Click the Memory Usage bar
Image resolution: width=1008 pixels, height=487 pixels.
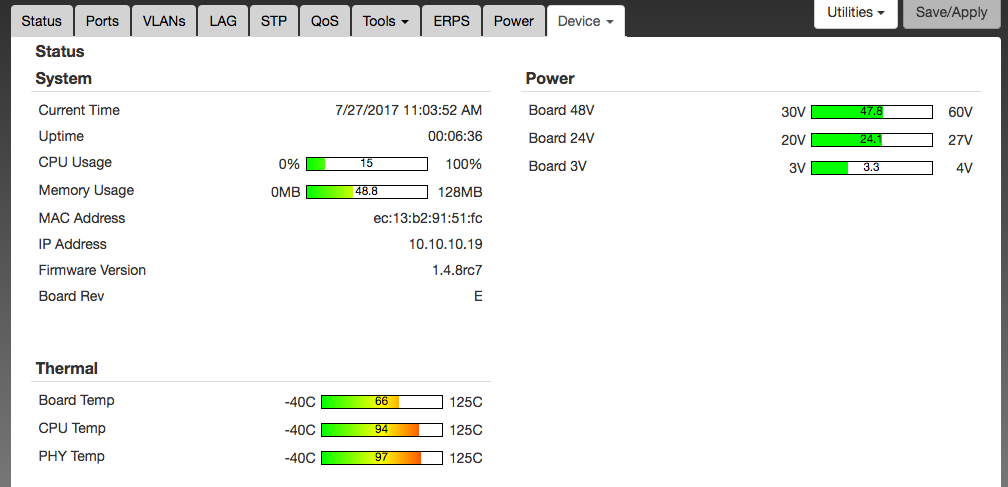366,192
